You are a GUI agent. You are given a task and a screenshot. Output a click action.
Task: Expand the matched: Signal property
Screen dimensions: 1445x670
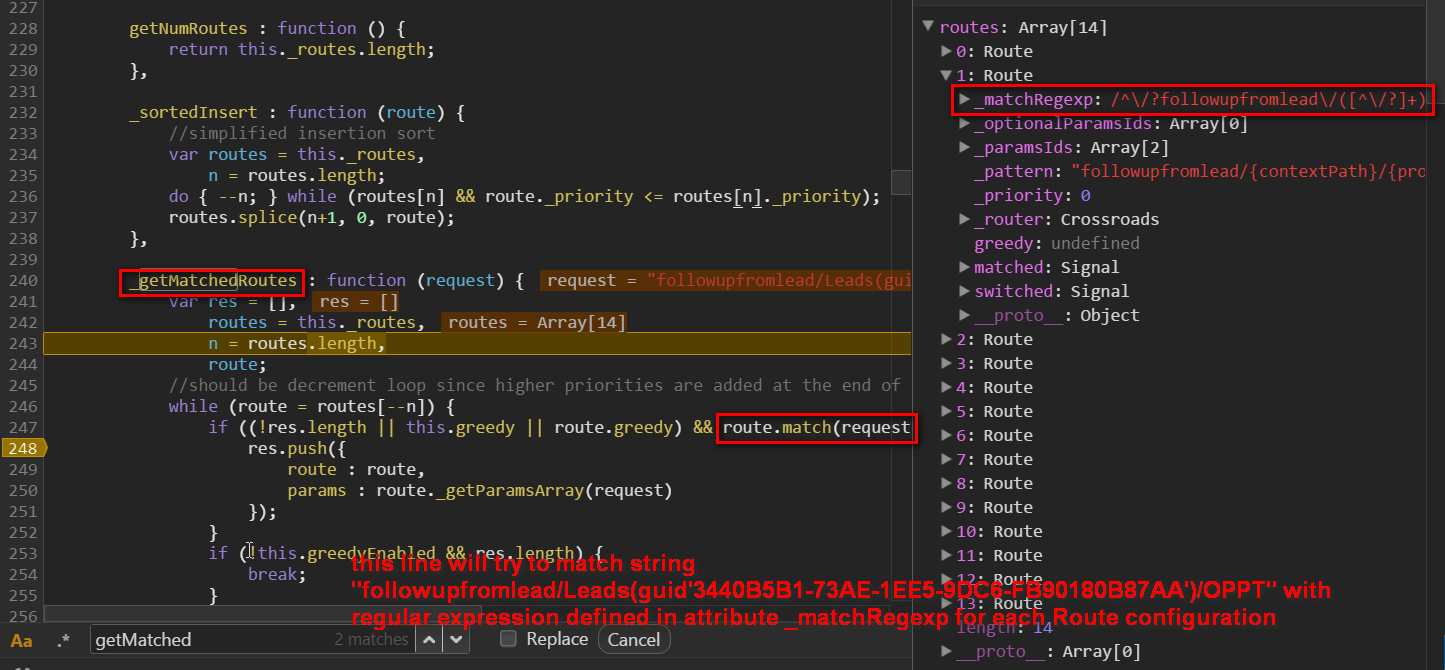tap(965, 268)
